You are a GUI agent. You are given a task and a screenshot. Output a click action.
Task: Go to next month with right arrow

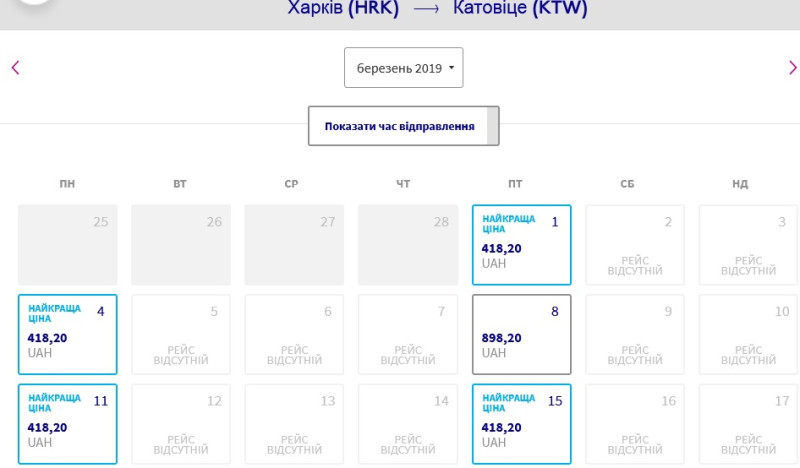[x=792, y=68]
